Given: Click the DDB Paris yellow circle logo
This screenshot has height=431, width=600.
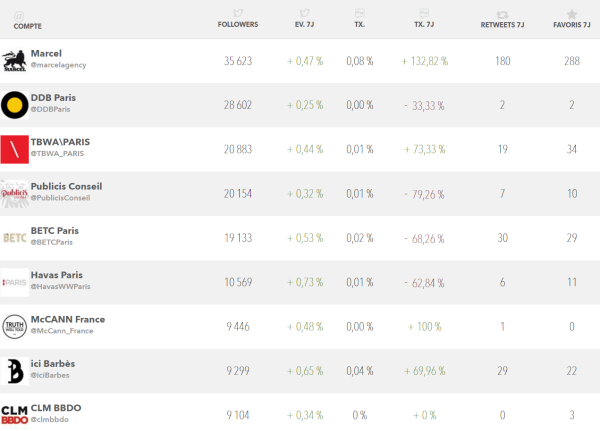Looking at the screenshot, I should (15, 104).
